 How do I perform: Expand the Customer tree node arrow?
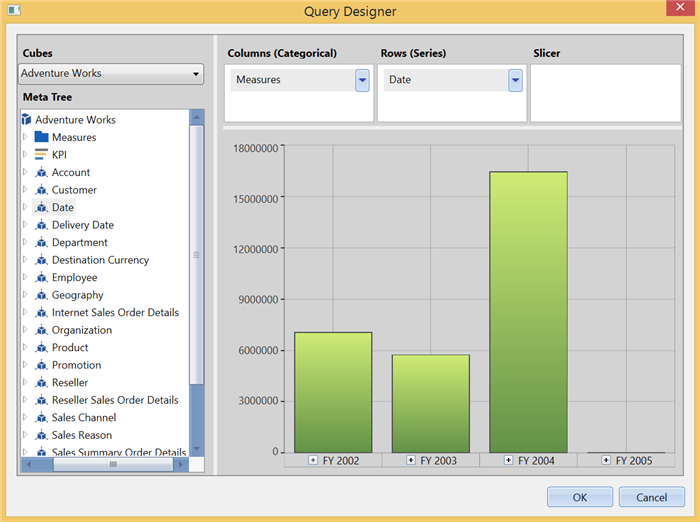click(x=25, y=189)
